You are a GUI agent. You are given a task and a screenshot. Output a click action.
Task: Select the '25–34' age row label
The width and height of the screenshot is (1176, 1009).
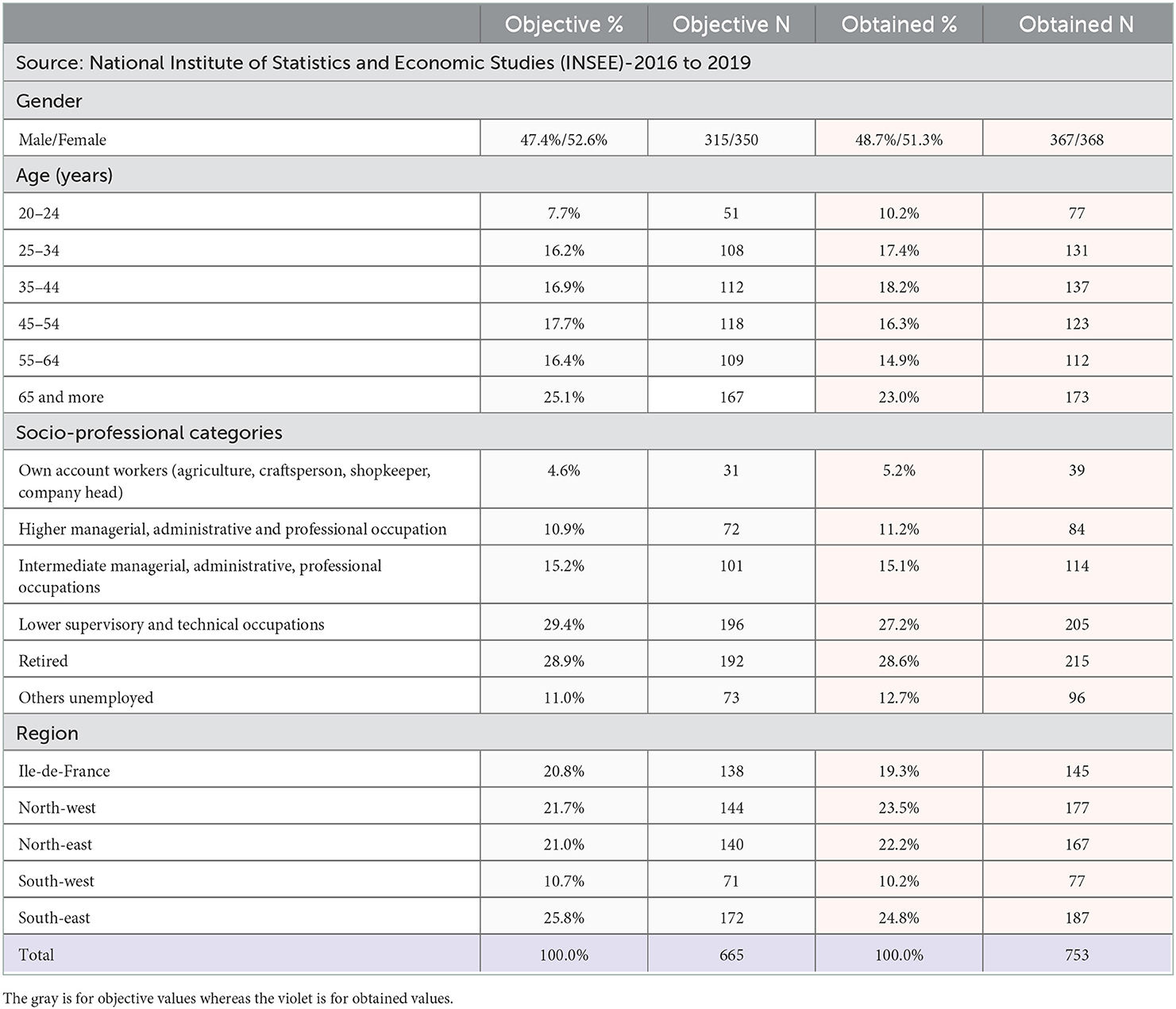(x=39, y=250)
